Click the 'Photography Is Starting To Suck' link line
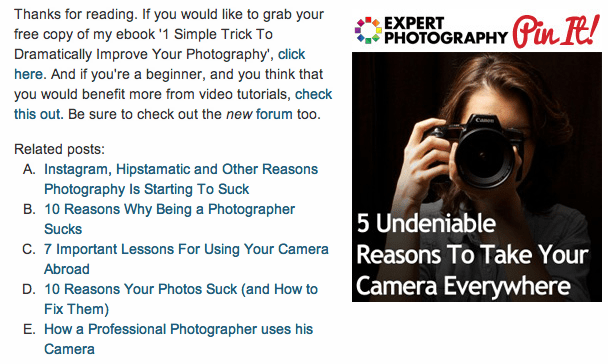 (146, 189)
